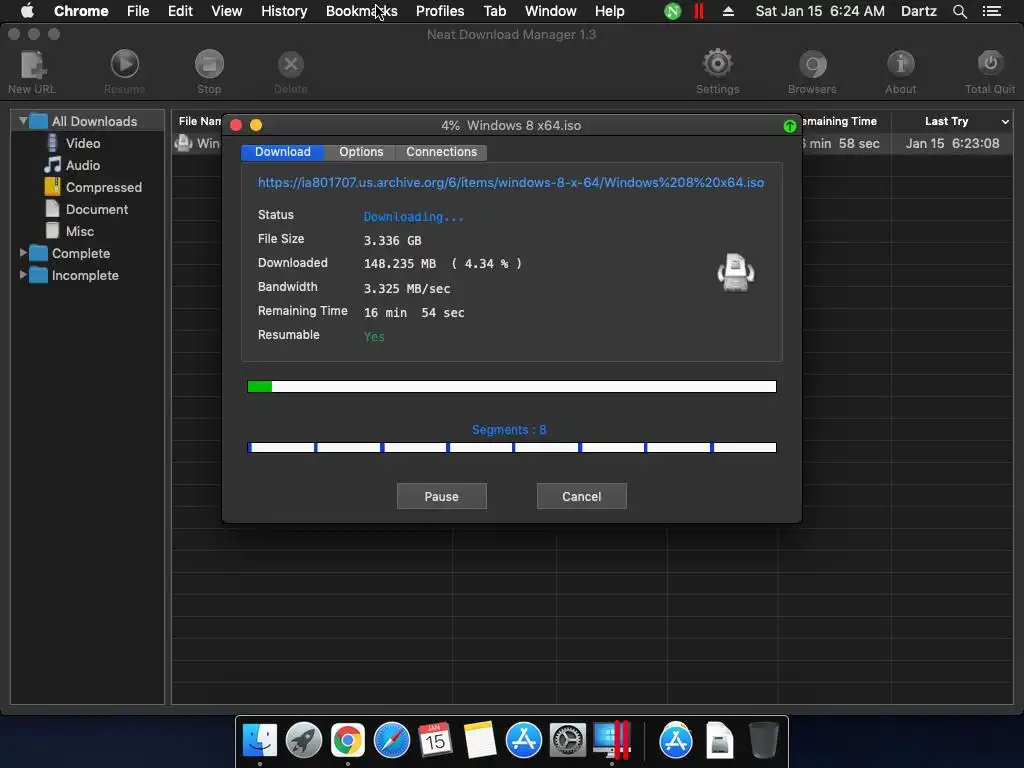
Task: Open the Apple menu
Action: tap(27, 11)
